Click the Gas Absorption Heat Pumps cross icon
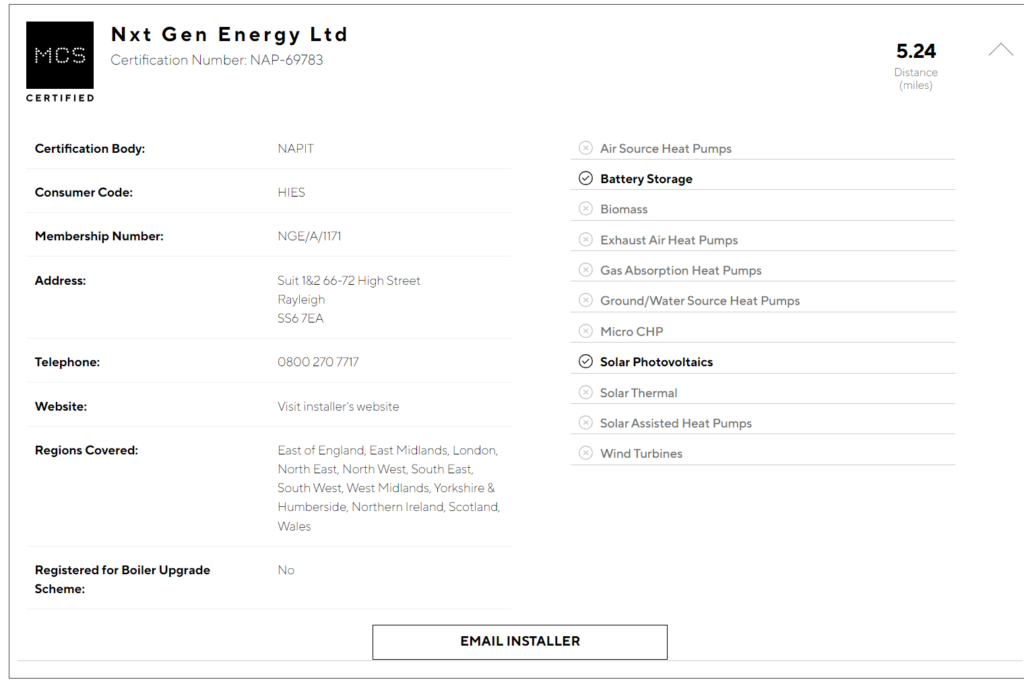The height and width of the screenshot is (684, 1024). [x=586, y=270]
